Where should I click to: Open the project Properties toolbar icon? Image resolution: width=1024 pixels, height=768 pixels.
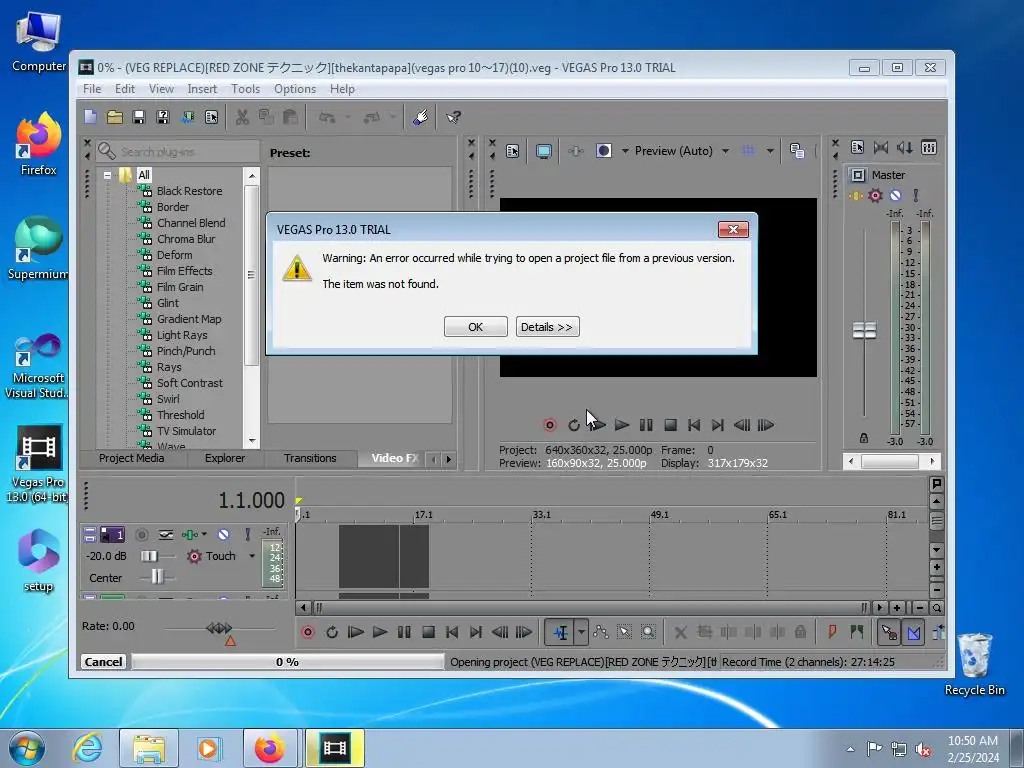pyautogui.click(x=212, y=117)
